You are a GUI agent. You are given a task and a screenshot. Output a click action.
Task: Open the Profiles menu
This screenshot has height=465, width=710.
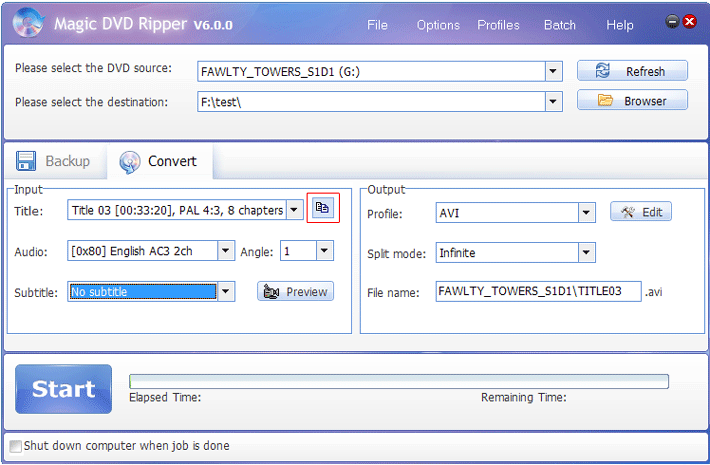pos(498,25)
